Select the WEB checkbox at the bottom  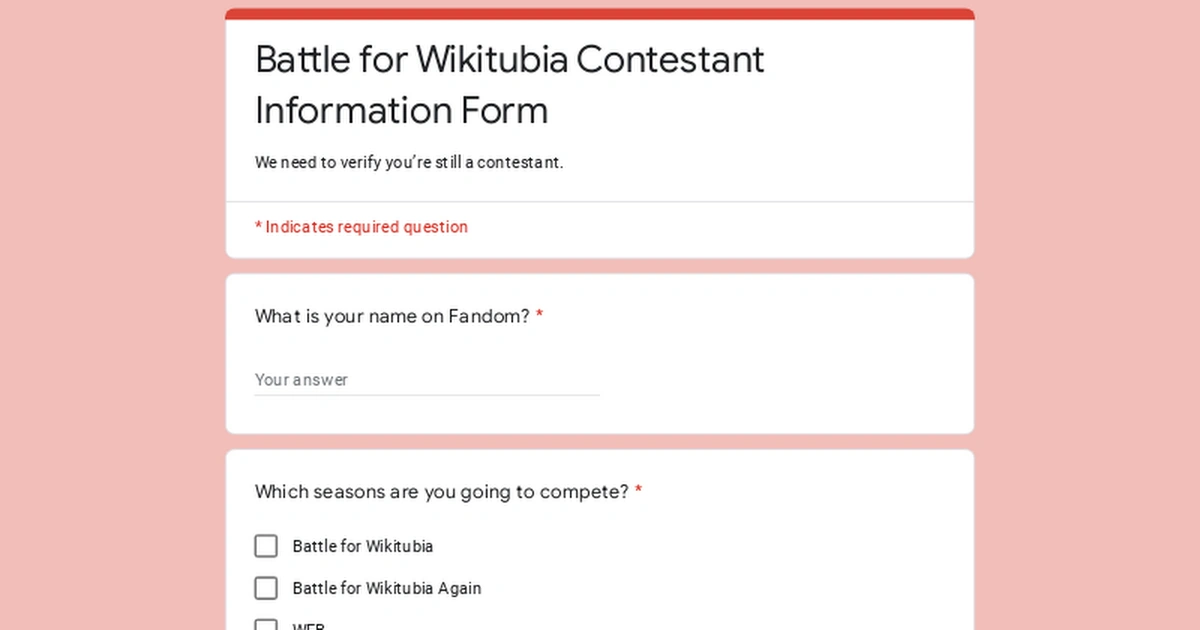coord(265,625)
